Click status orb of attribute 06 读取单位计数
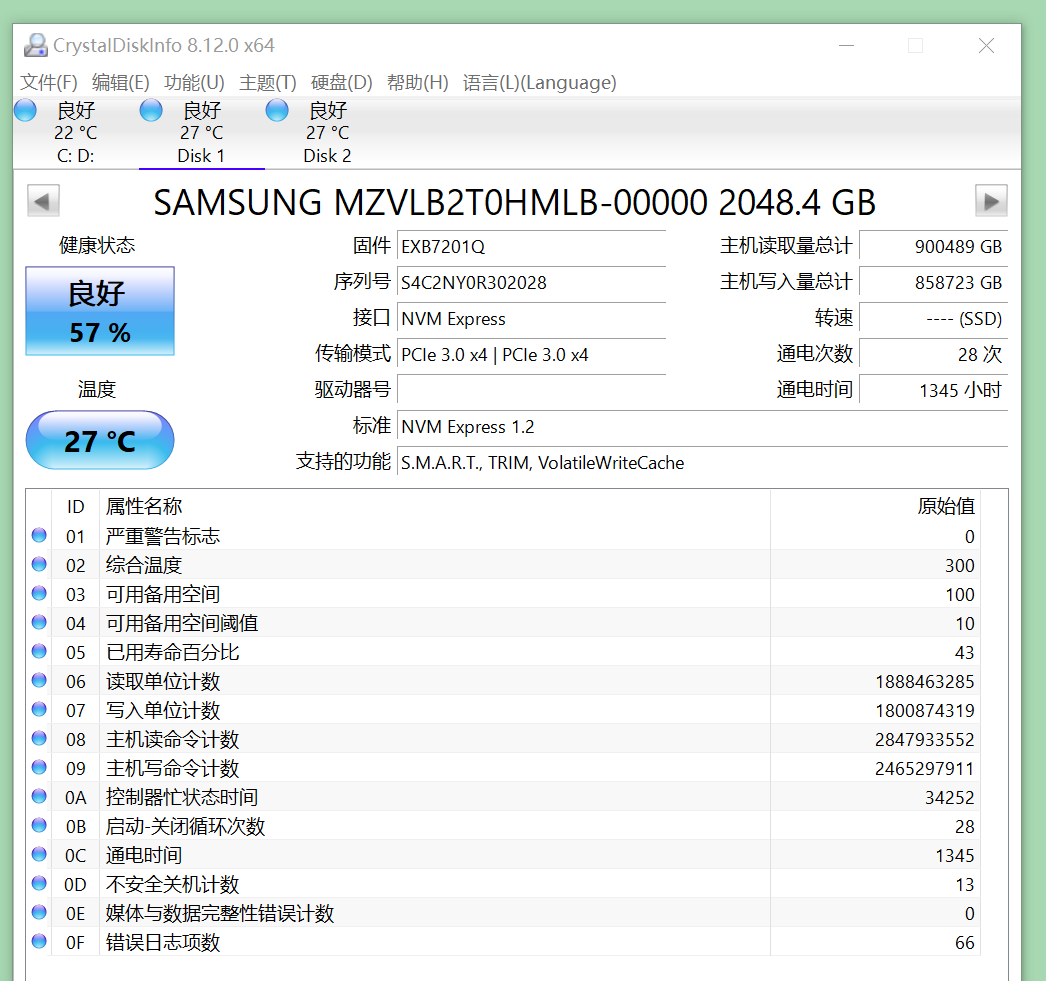The height and width of the screenshot is (981, 1046). click(39, 680)
